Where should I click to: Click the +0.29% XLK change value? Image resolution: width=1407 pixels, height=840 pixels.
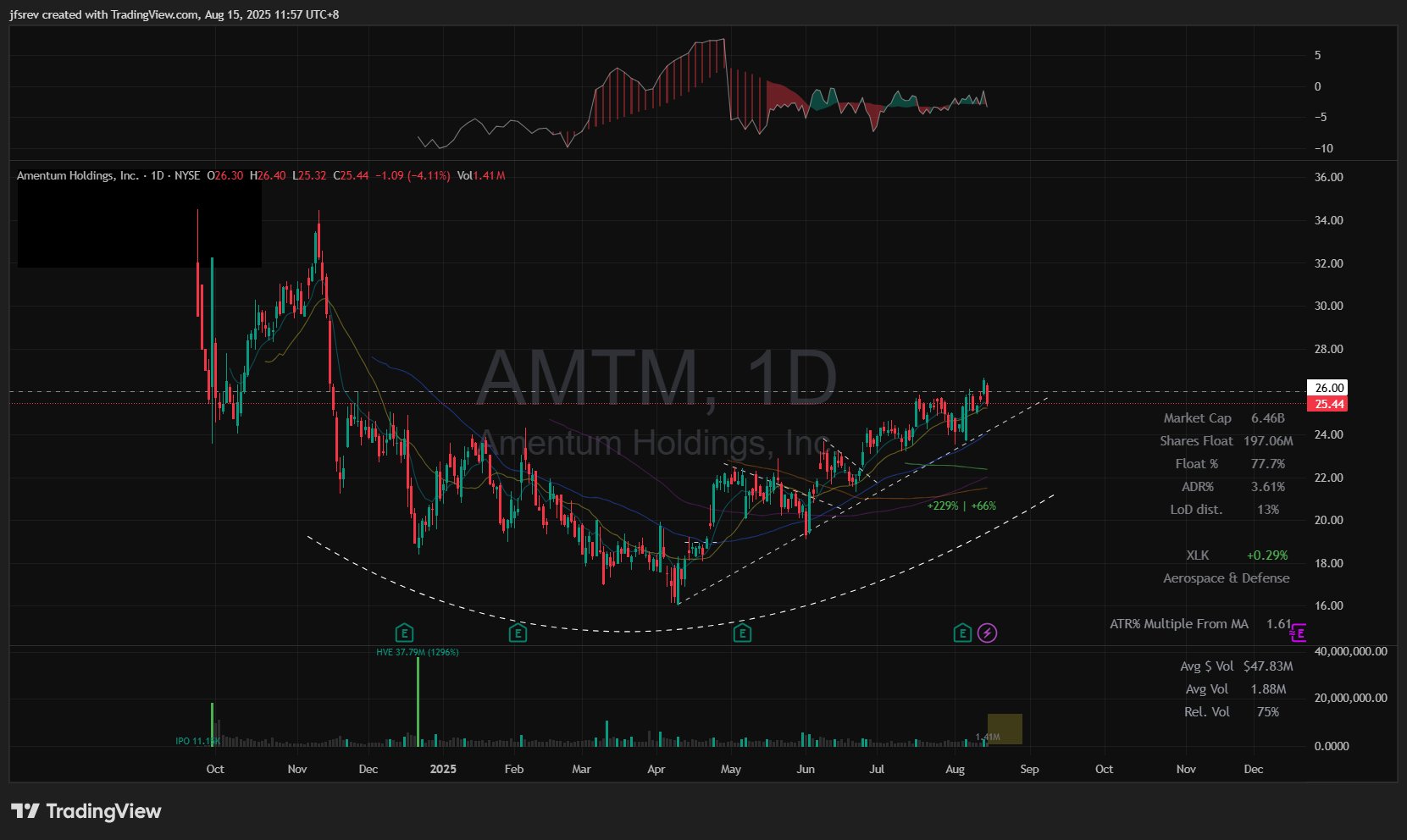tap(1267, 555)
